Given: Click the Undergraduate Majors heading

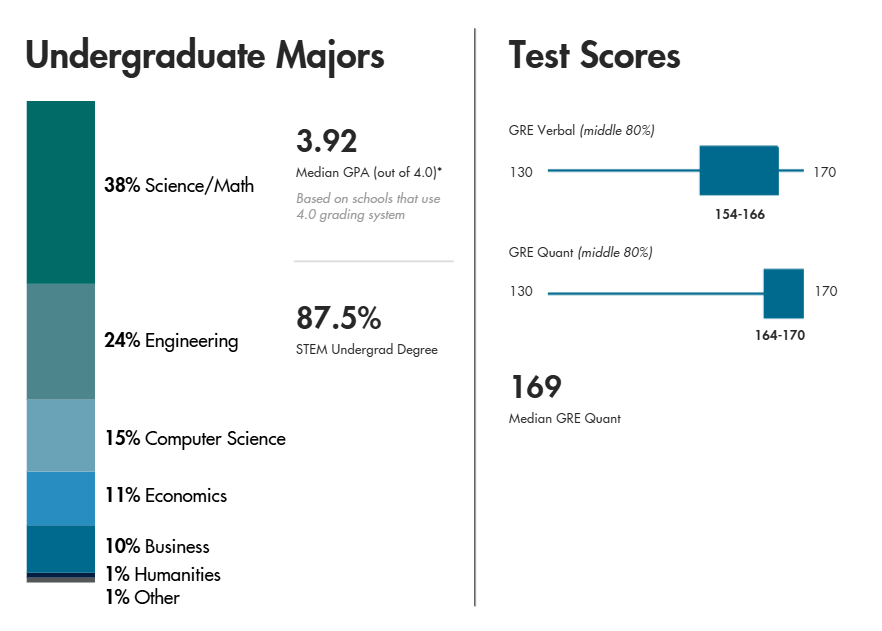Looking at the screenshot, I should [x=205, y=57].
